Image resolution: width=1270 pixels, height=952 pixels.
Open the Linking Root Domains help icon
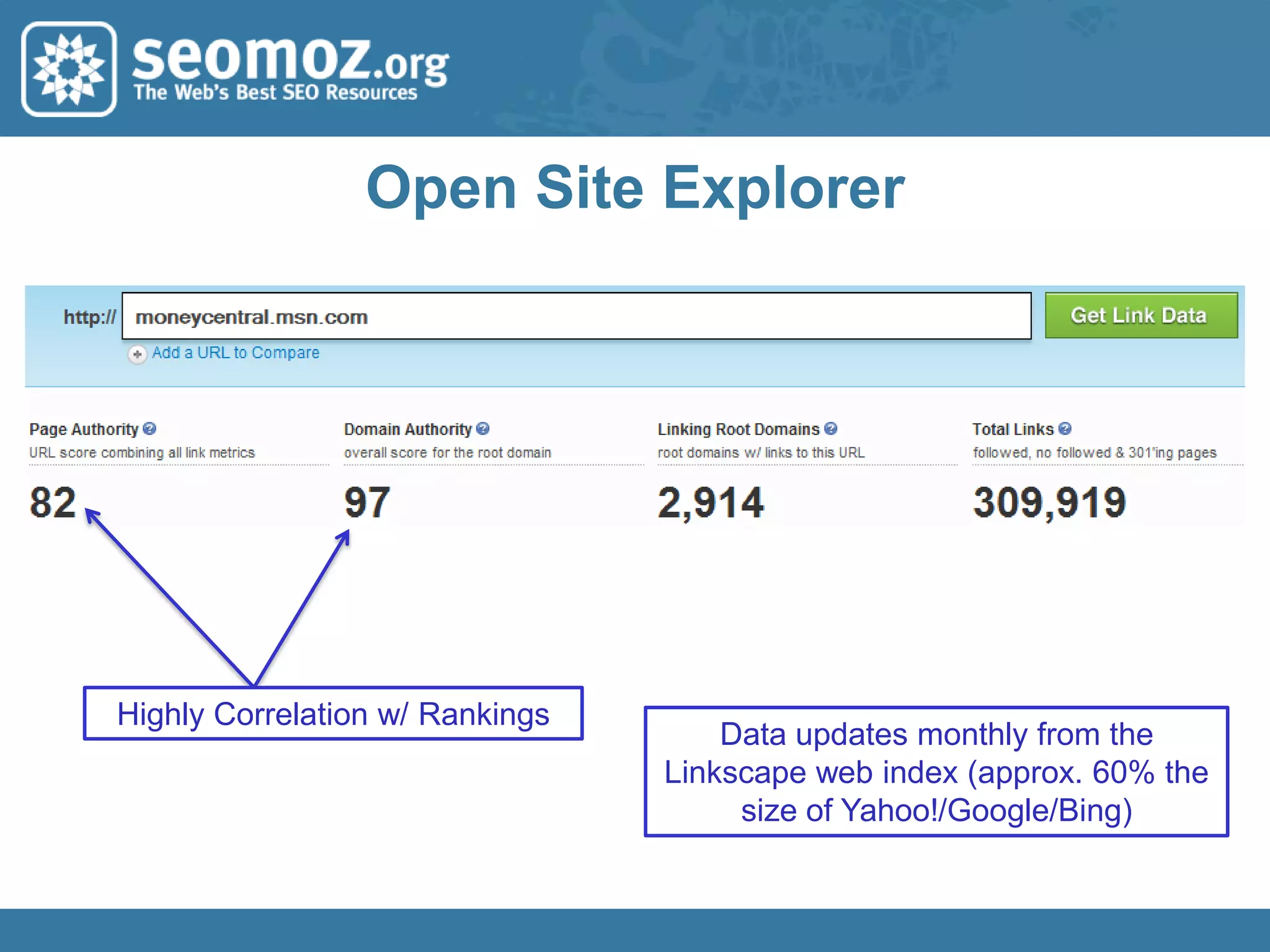tap(831, 429)
